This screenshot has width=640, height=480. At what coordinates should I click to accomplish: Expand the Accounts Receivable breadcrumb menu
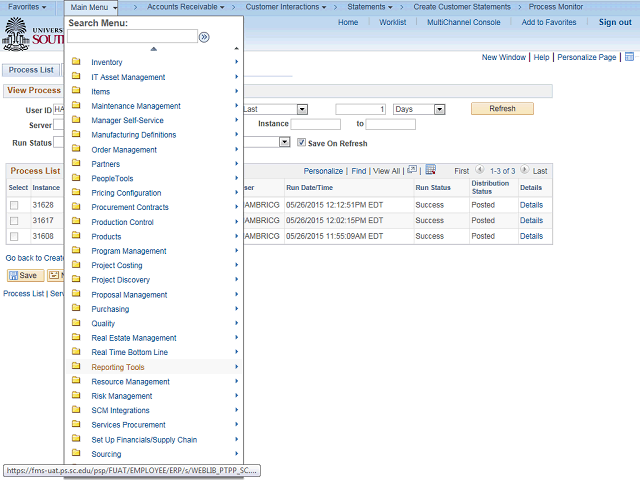point(186,7)
